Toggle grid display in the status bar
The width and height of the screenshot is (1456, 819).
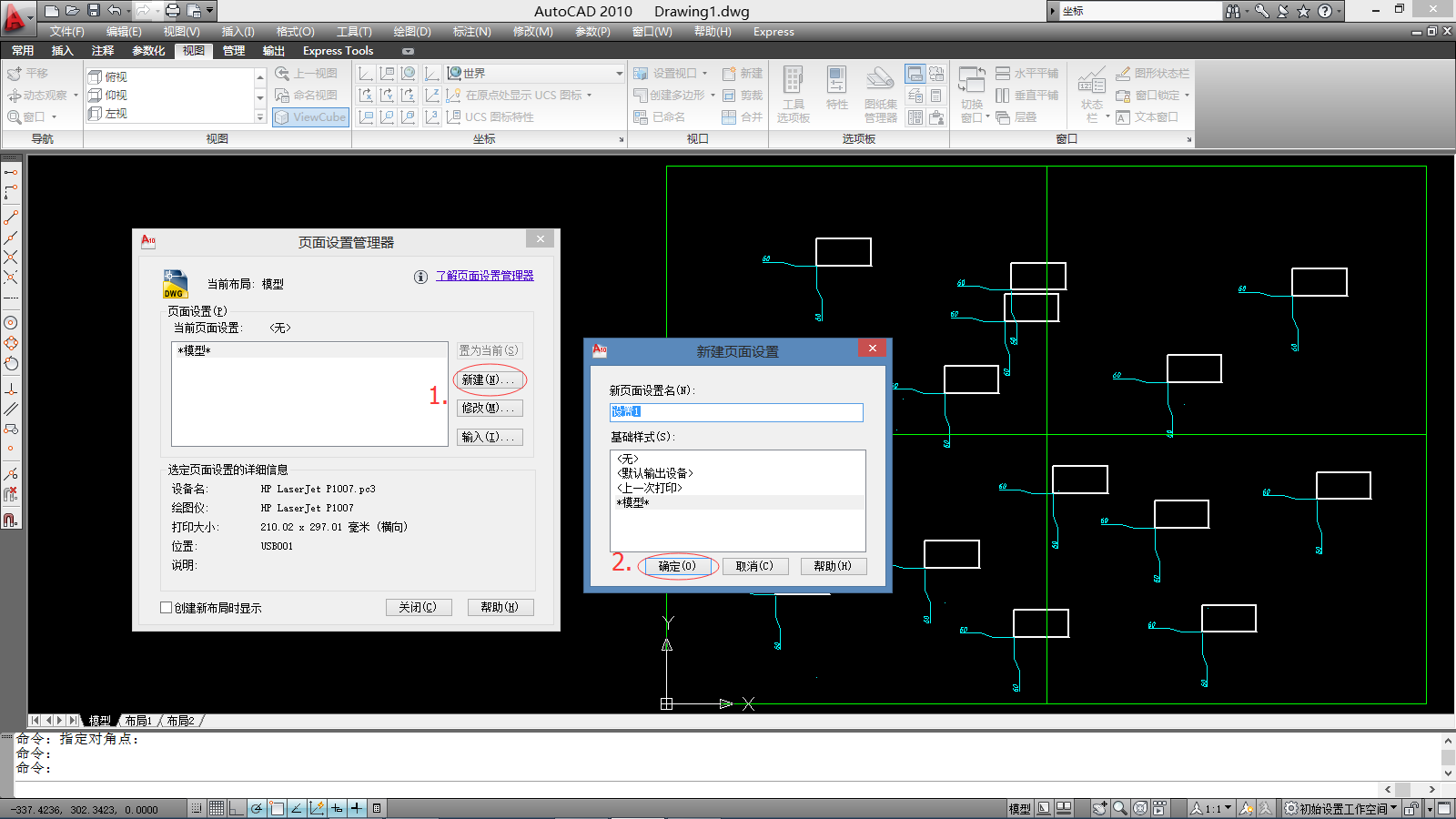(217, 808)
